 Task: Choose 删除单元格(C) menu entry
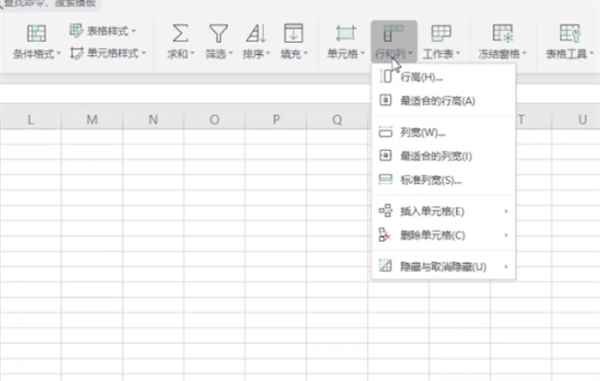point(443,235)
